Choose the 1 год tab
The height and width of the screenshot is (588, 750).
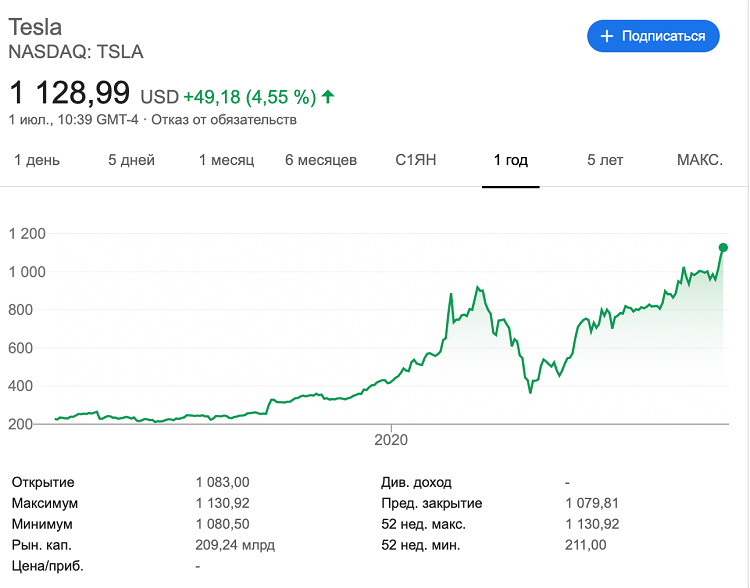pyautogui.click(x=511, y=160)
